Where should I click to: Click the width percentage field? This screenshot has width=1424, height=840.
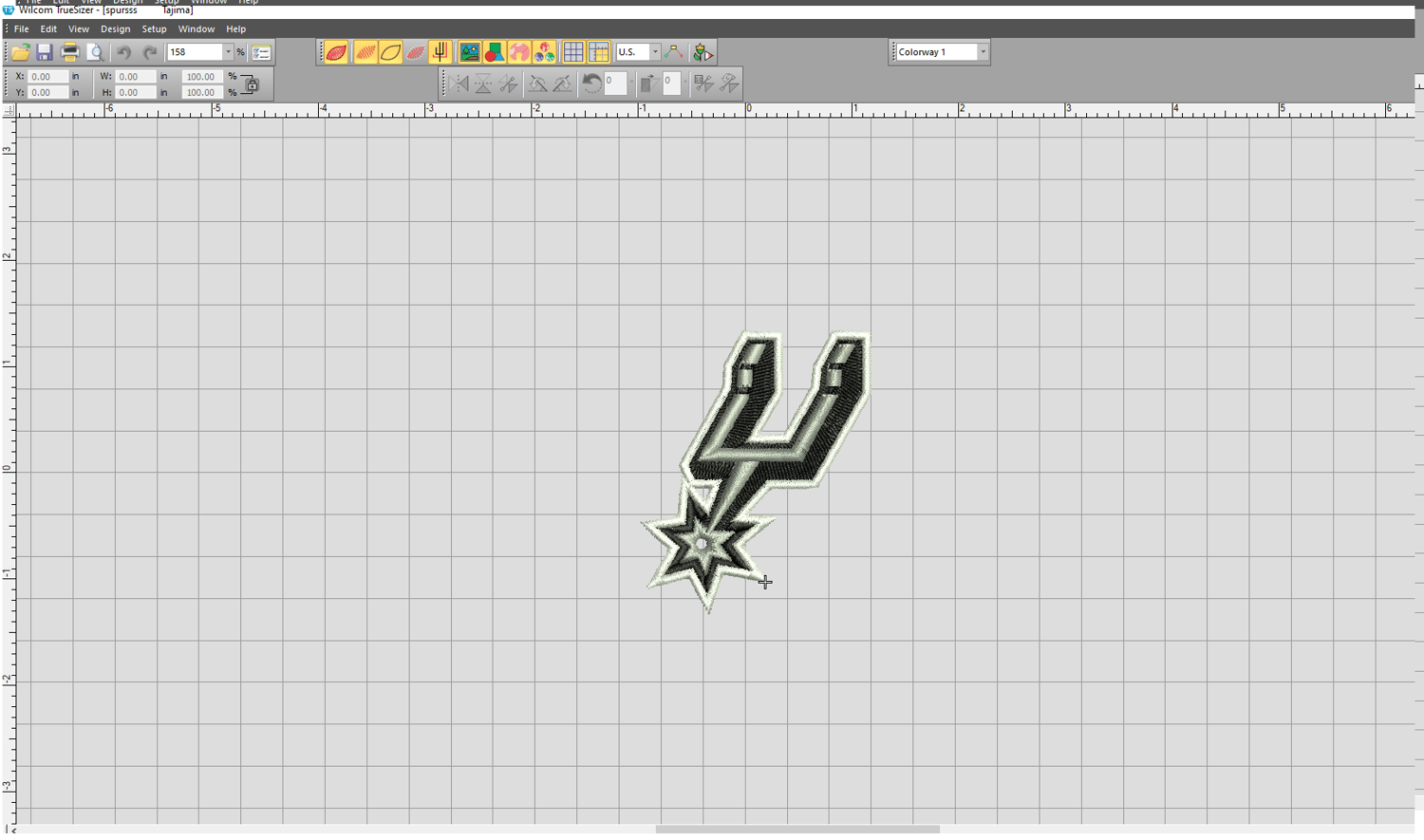201,77
